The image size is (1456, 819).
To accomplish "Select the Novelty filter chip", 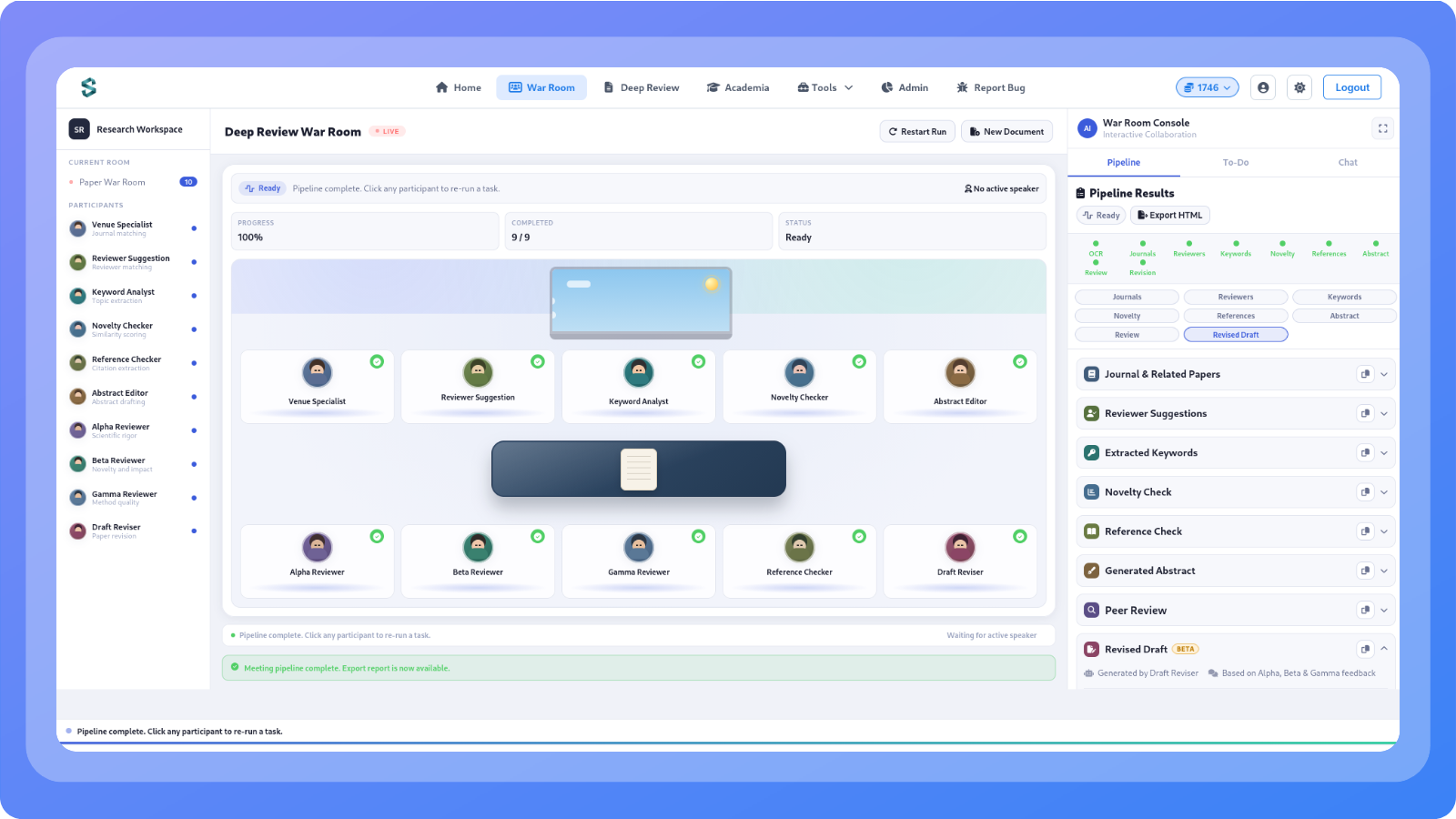I will pyautogui.click(x=1127, y=316).
